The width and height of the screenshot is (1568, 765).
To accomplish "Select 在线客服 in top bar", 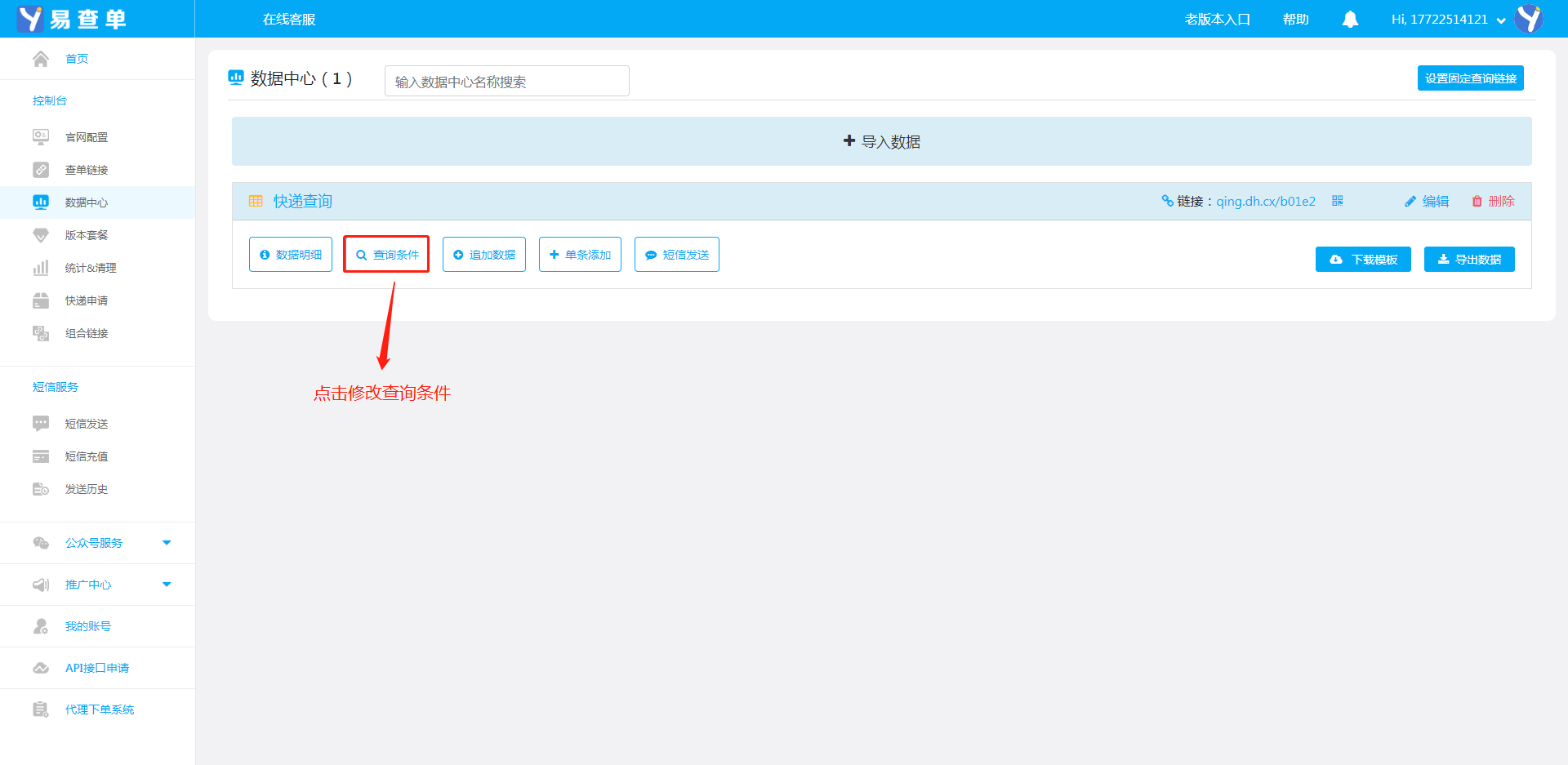I will click(289, 20).
